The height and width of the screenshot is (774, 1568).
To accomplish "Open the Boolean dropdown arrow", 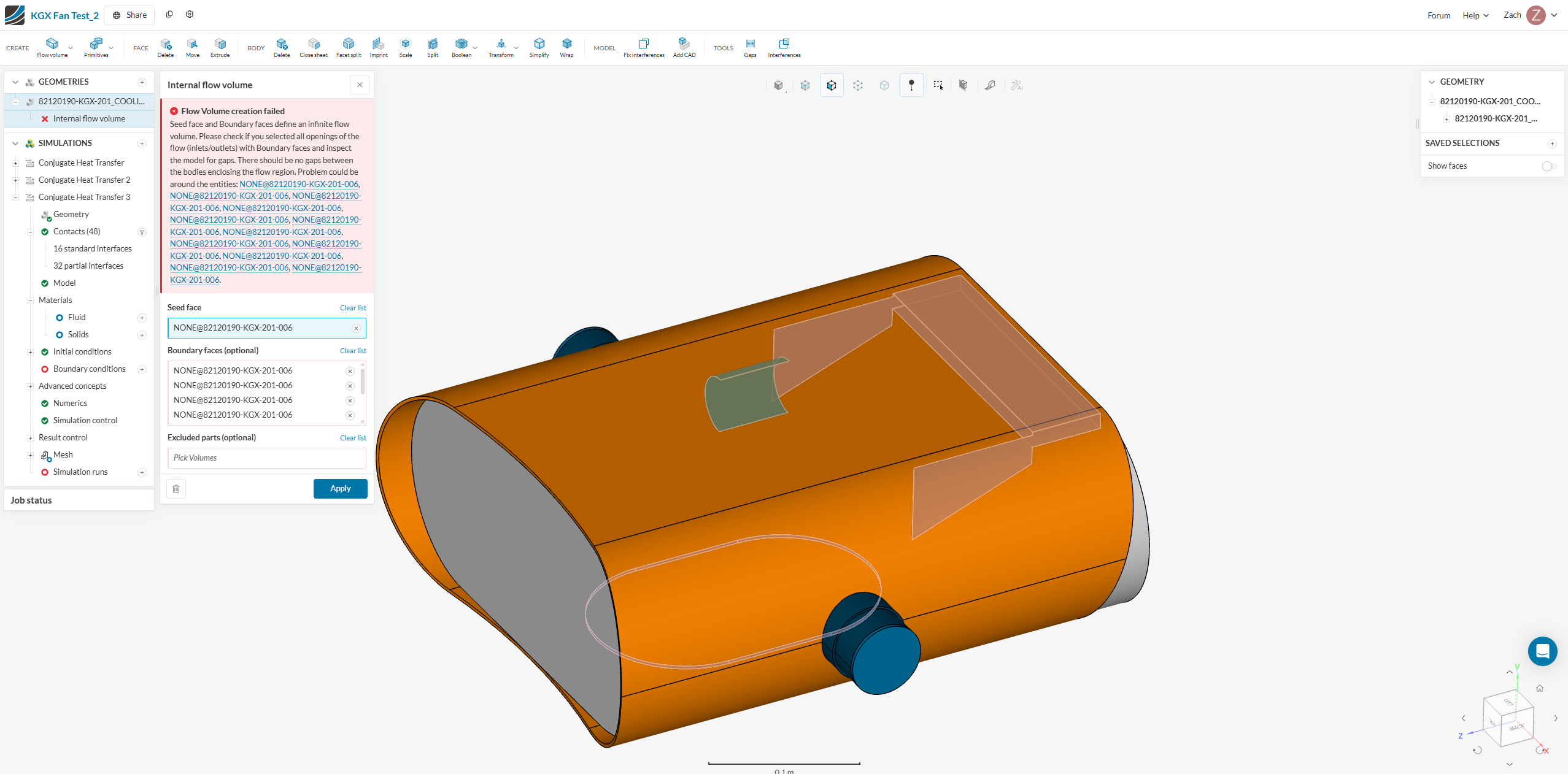I will click(x=475, y=48).
